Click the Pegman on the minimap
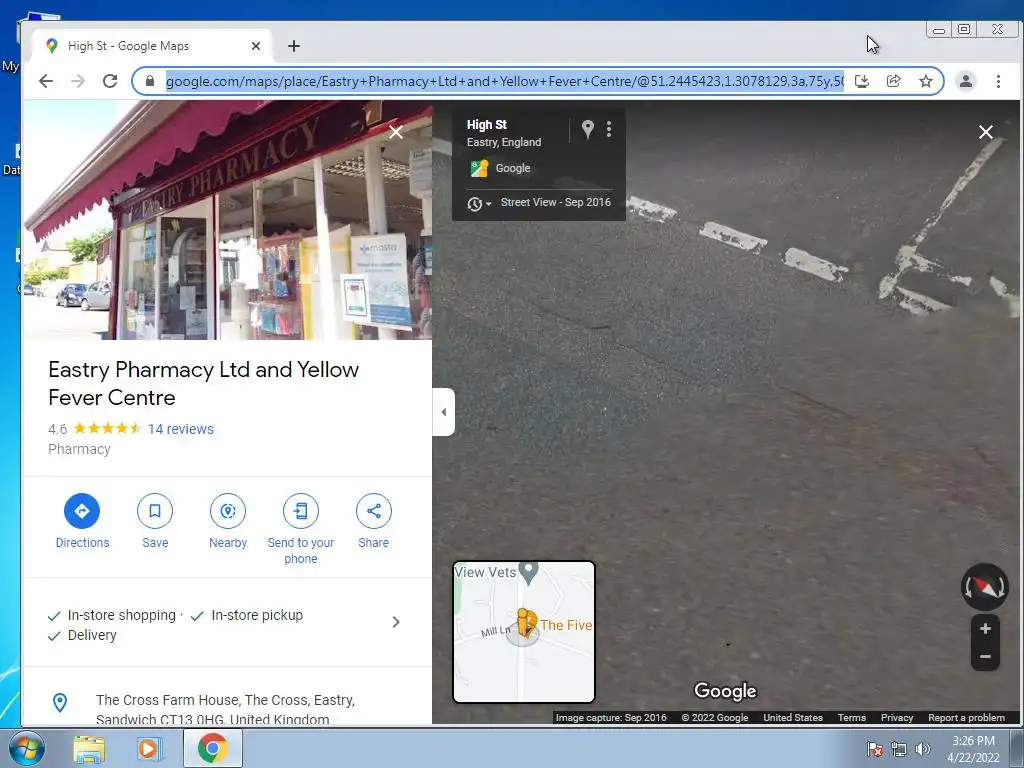The image size is (1024, 768). tap(524, 622)
